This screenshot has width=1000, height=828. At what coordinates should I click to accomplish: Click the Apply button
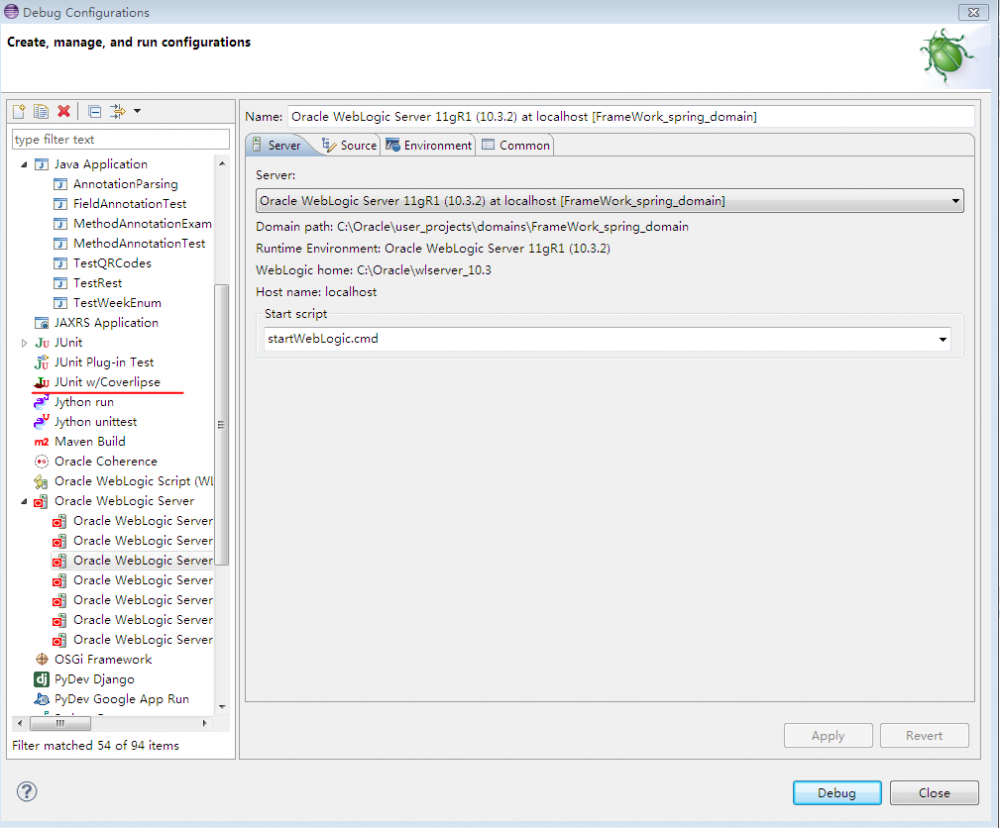point(828,736)
